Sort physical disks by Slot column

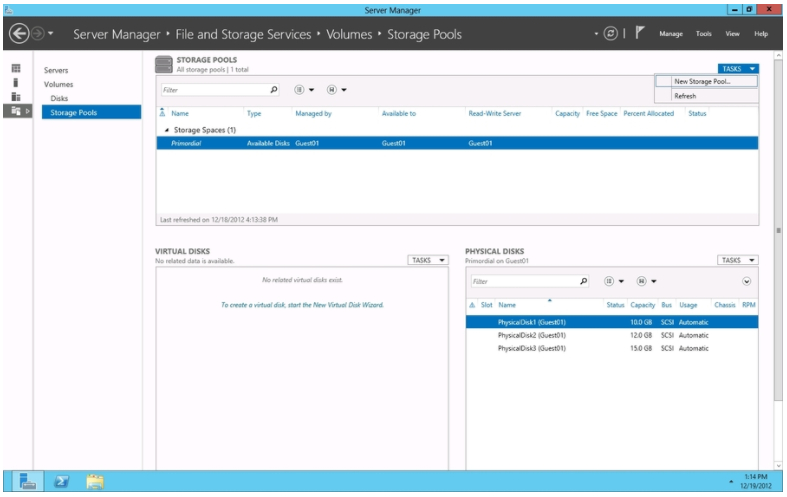point(486,305)
